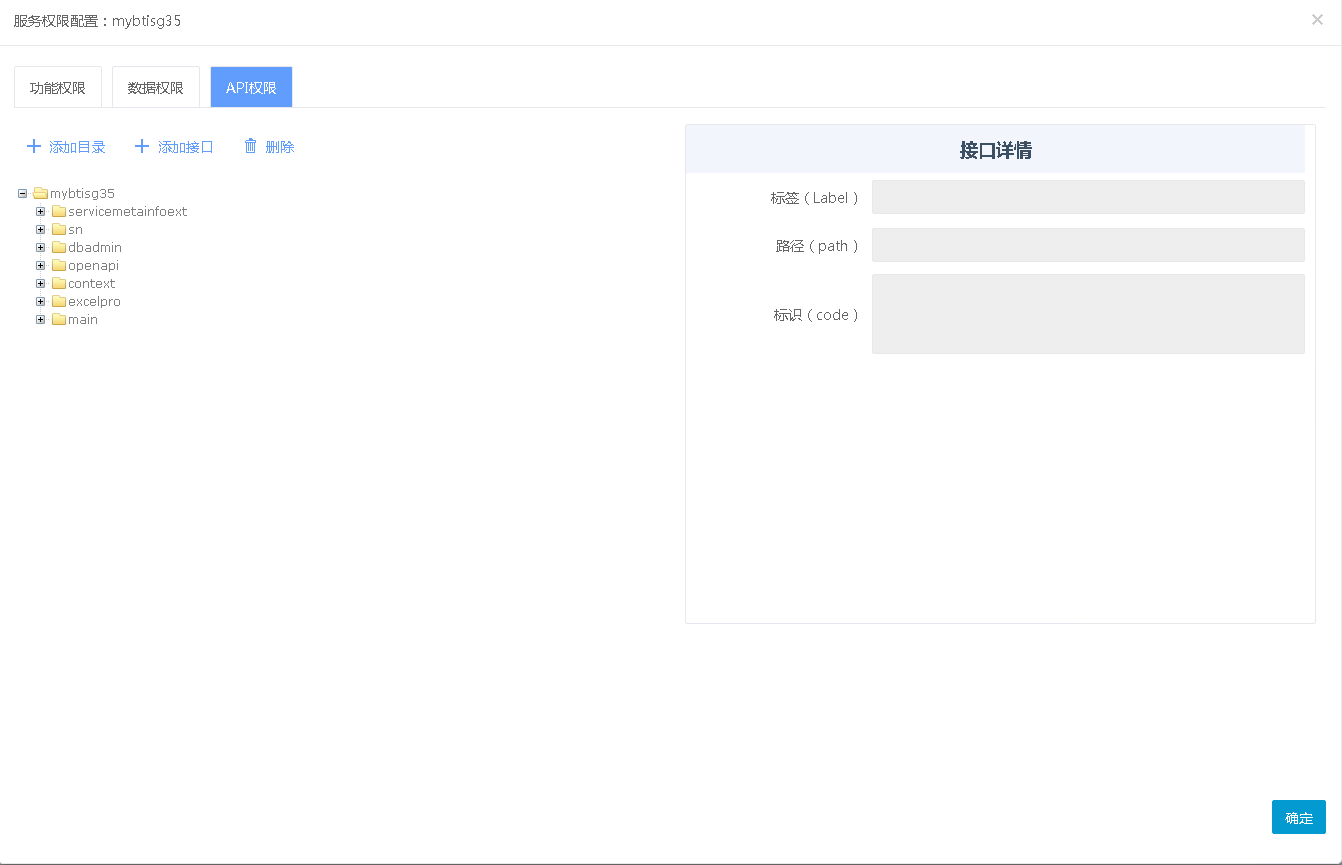The image size is (1342, 865).
Task: Expand the sn tree node
Action: 41,230
